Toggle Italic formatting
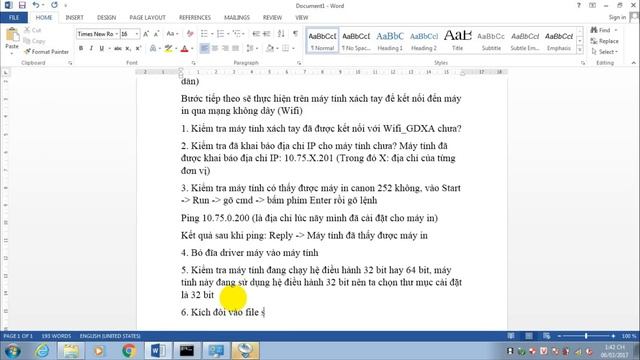This screenshot has height=360, width=640. [x=91, y=49]
